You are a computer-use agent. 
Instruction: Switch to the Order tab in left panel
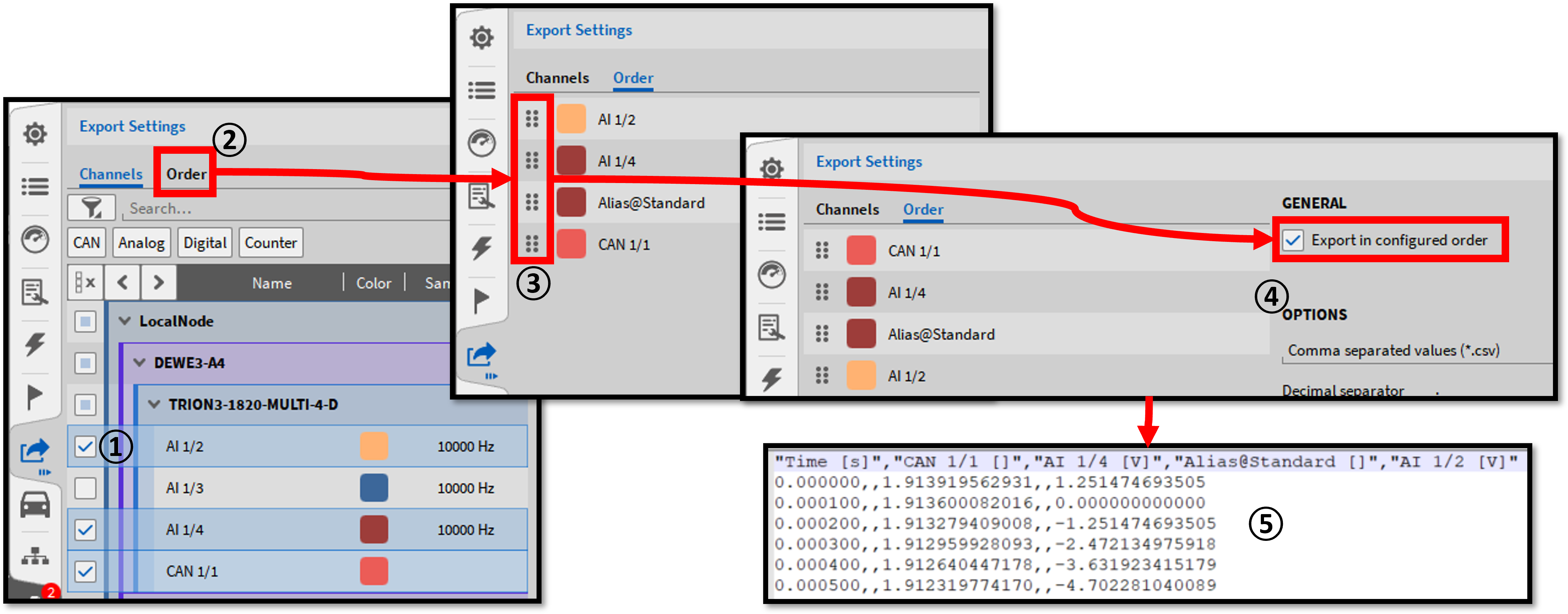pos(186,174)
